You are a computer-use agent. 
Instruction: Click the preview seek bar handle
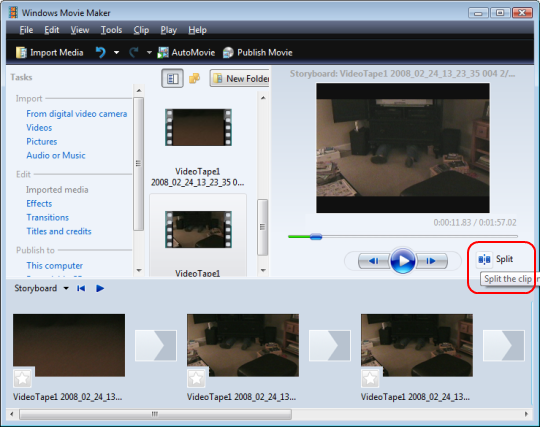click(315, 237)
